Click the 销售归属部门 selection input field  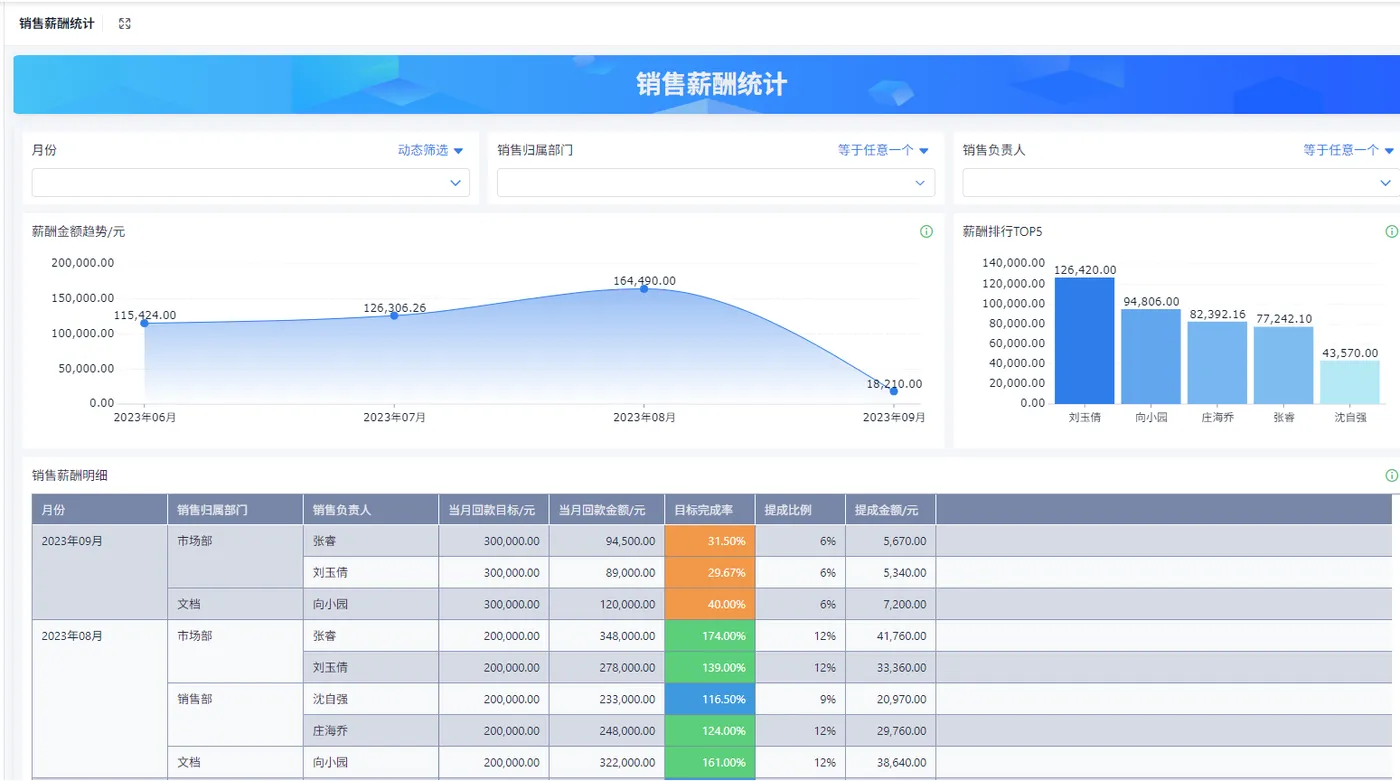pos(716,183)
